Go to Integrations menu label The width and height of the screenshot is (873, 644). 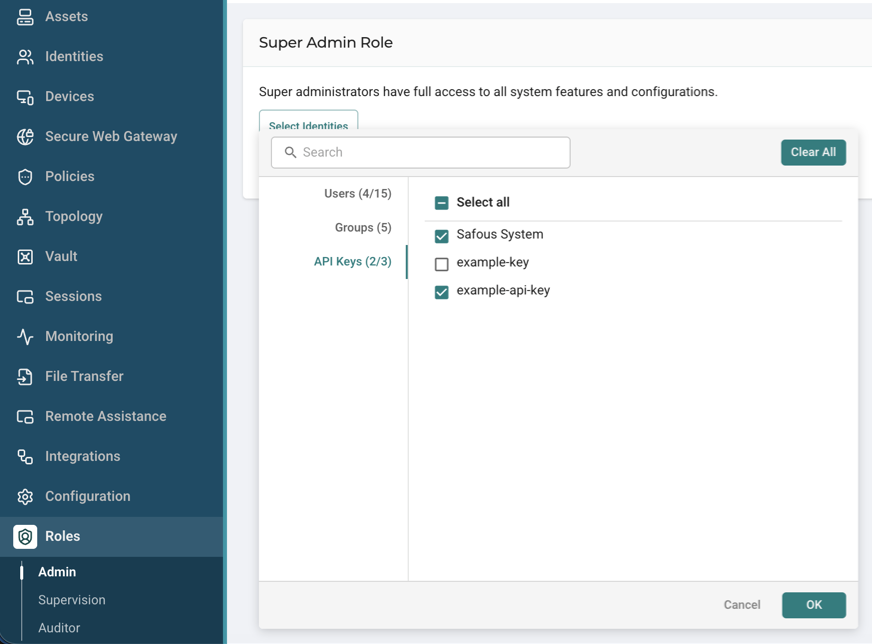click(82, 456)
